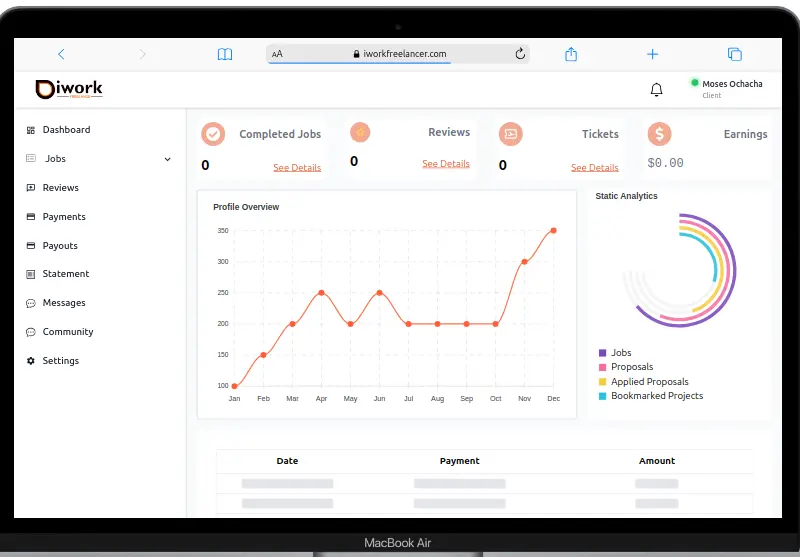Click the Completed Jobs checkmark icon
The image size is (800, 557).
(x=213, y=134)
